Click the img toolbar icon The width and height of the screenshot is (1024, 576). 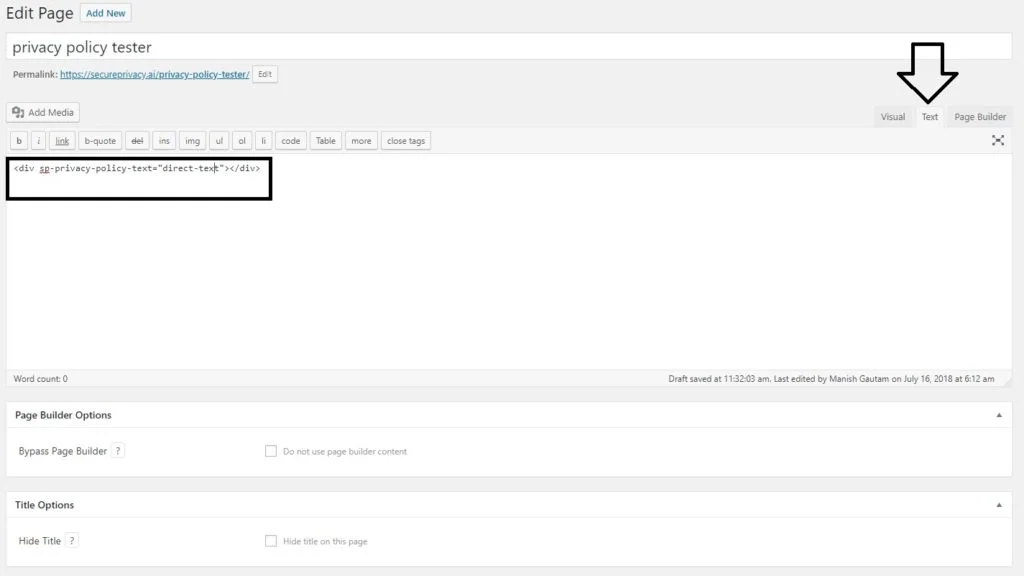coord(192,140)
